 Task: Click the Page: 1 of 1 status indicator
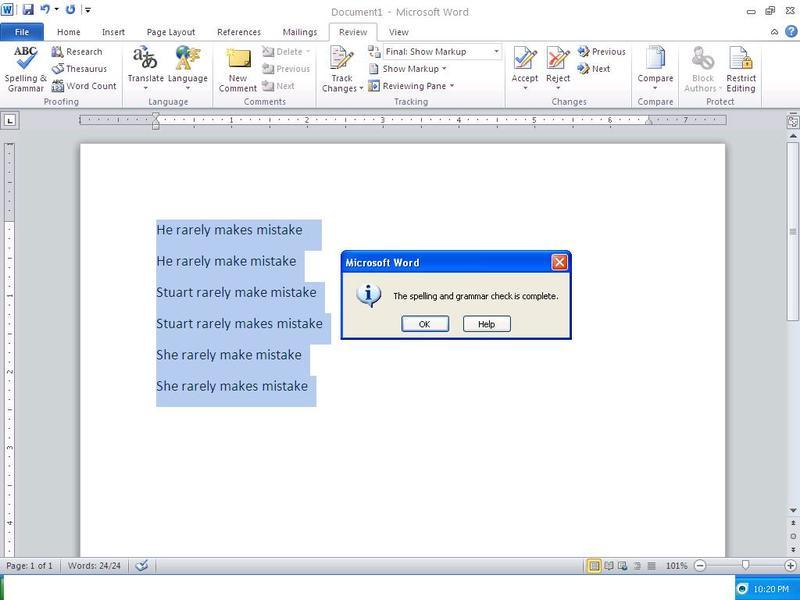(29, 566)
